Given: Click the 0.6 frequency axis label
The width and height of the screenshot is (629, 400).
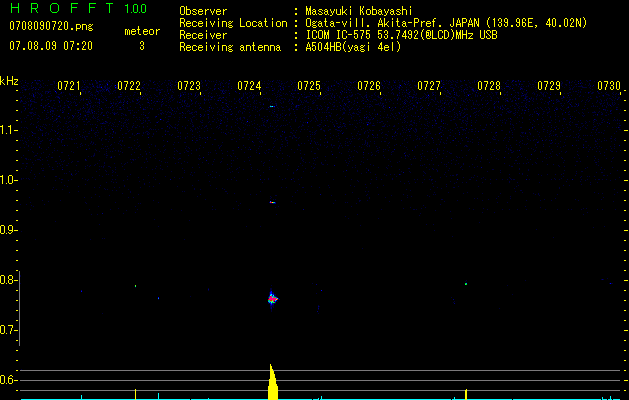Looking at the screenshot, I should pyautogui.click(x=8, y=380).
